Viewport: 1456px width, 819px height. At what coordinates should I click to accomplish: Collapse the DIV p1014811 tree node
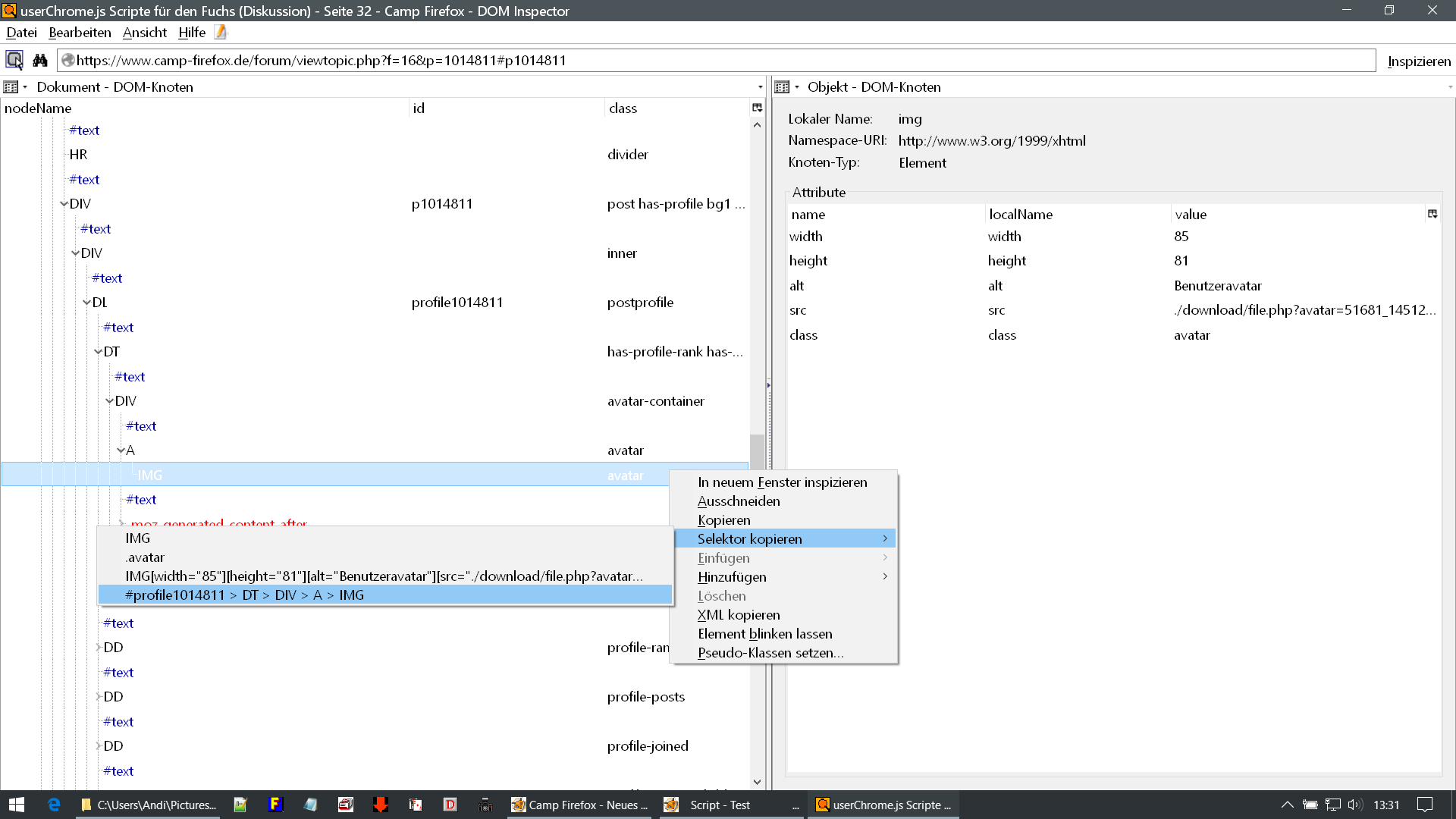click(64, 204)
